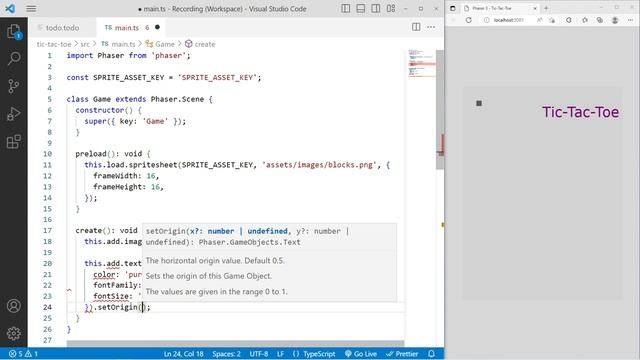The image size is (640, 360).
Task: Click the frameWidth property on line 12
Action: click(x=116, y=176)
